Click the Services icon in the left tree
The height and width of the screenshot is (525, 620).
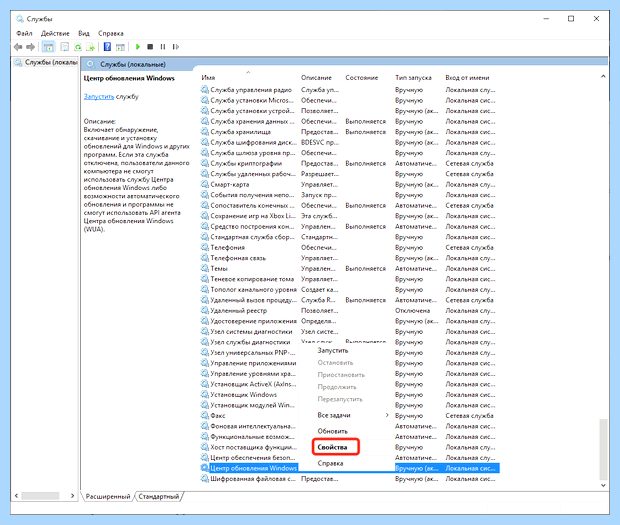(x=18, y=62)
